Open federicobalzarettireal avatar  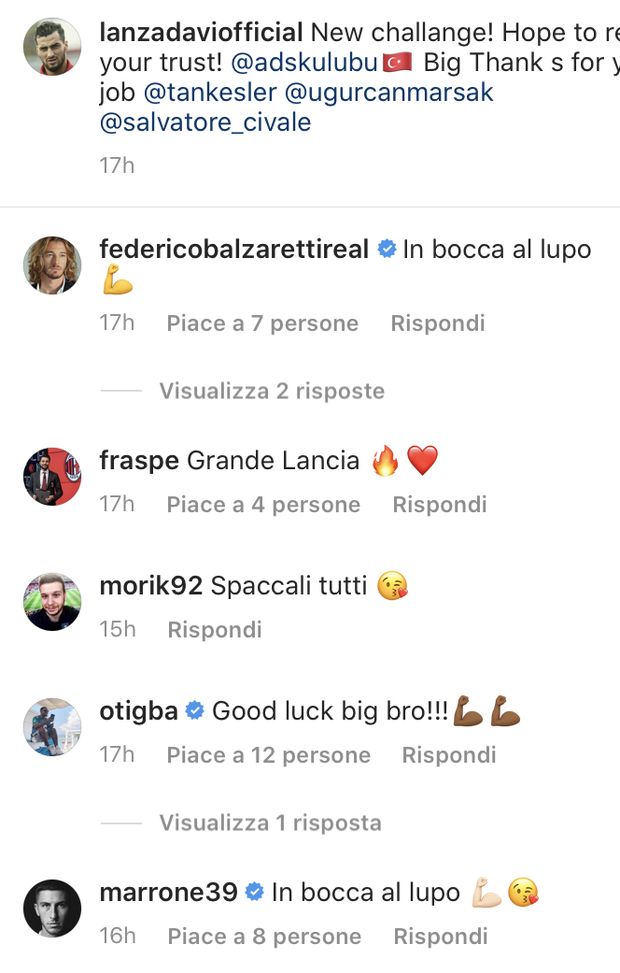(x=52, y=264)
